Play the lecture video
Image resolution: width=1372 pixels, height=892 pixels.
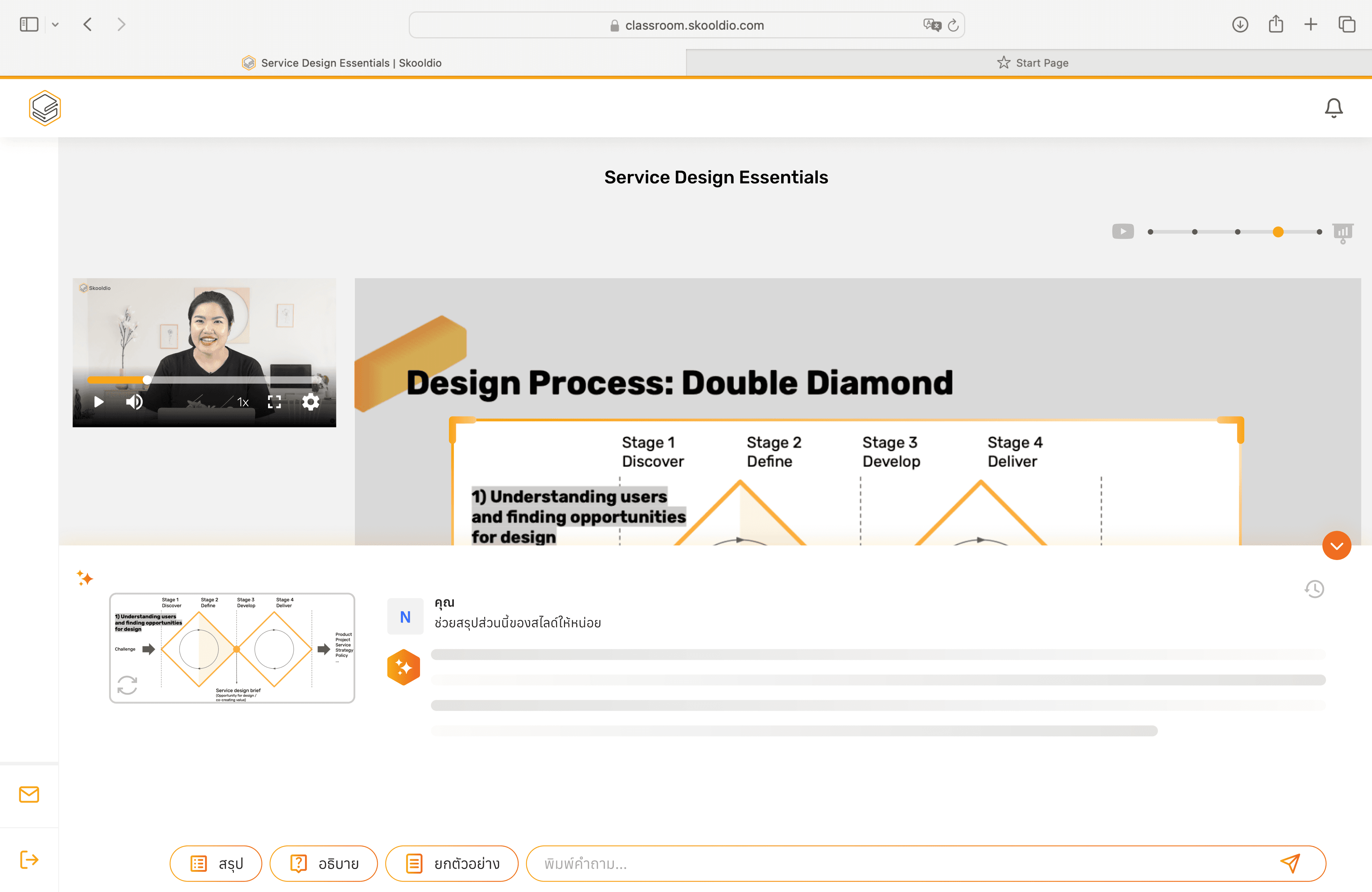coord(99,402)
